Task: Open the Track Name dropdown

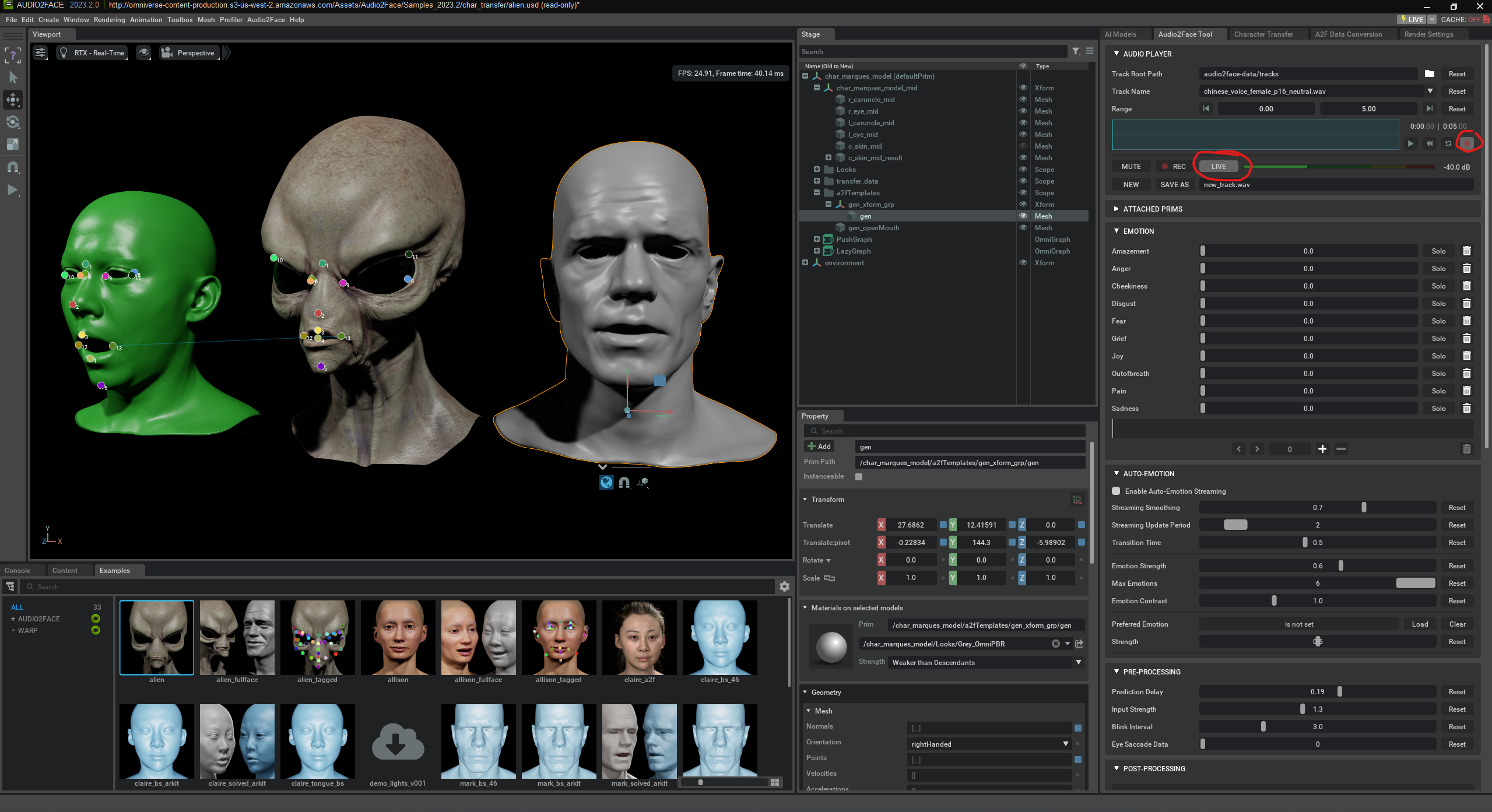Action: pyautogui.click(x=1430, y=92)
